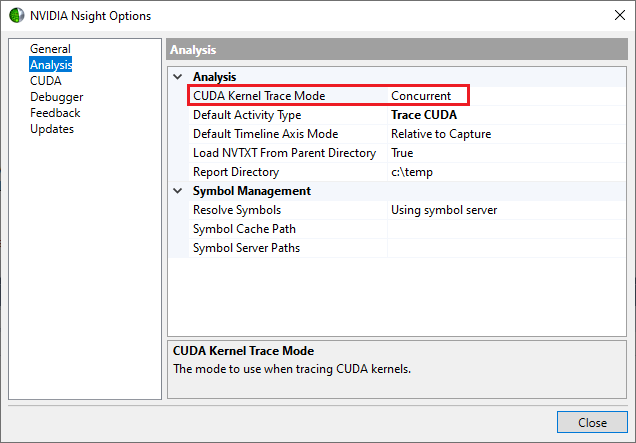Collapse the Symbol Management group

[x=178, y=191]
